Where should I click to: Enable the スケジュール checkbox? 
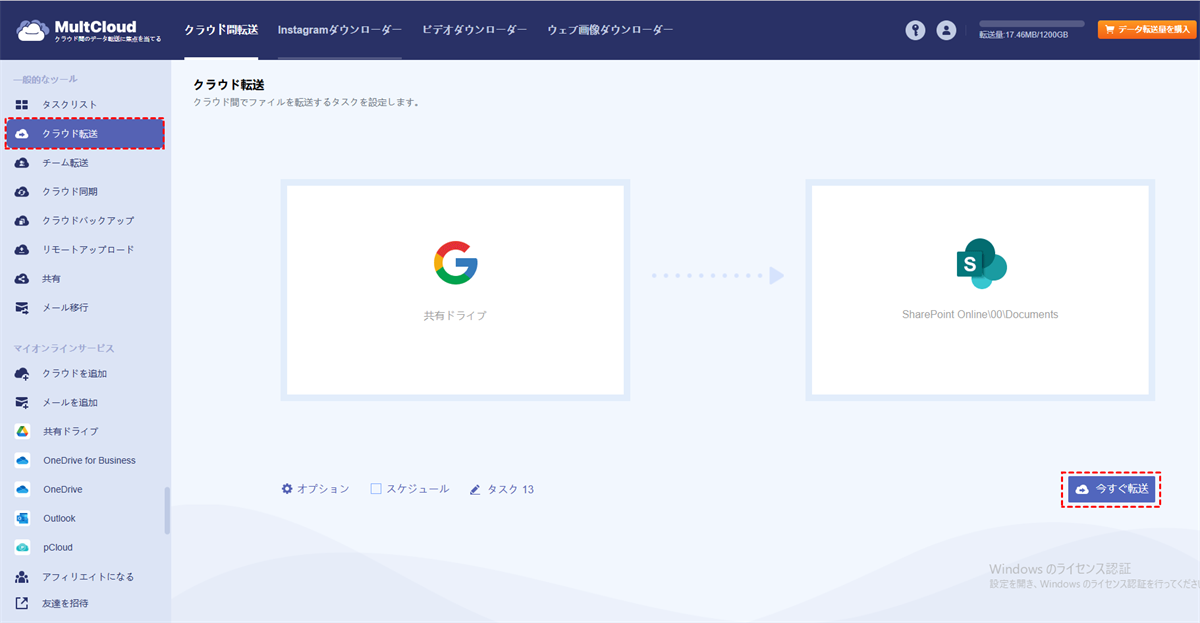pyautogui.click(x=376, y=489)
